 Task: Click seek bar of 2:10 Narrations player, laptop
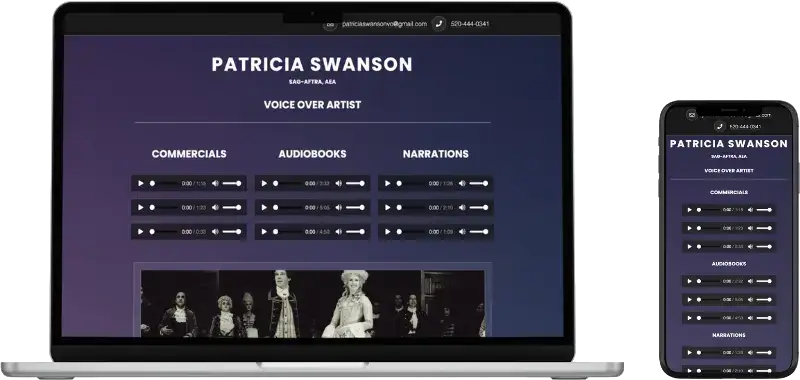coord(411,208)
